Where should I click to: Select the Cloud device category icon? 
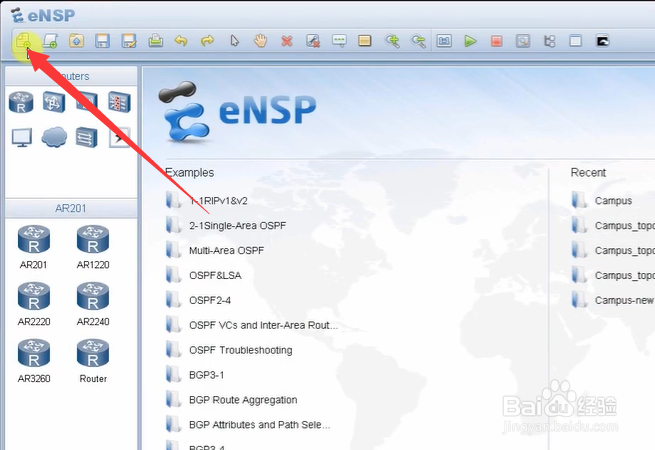(x=54, y=137)
